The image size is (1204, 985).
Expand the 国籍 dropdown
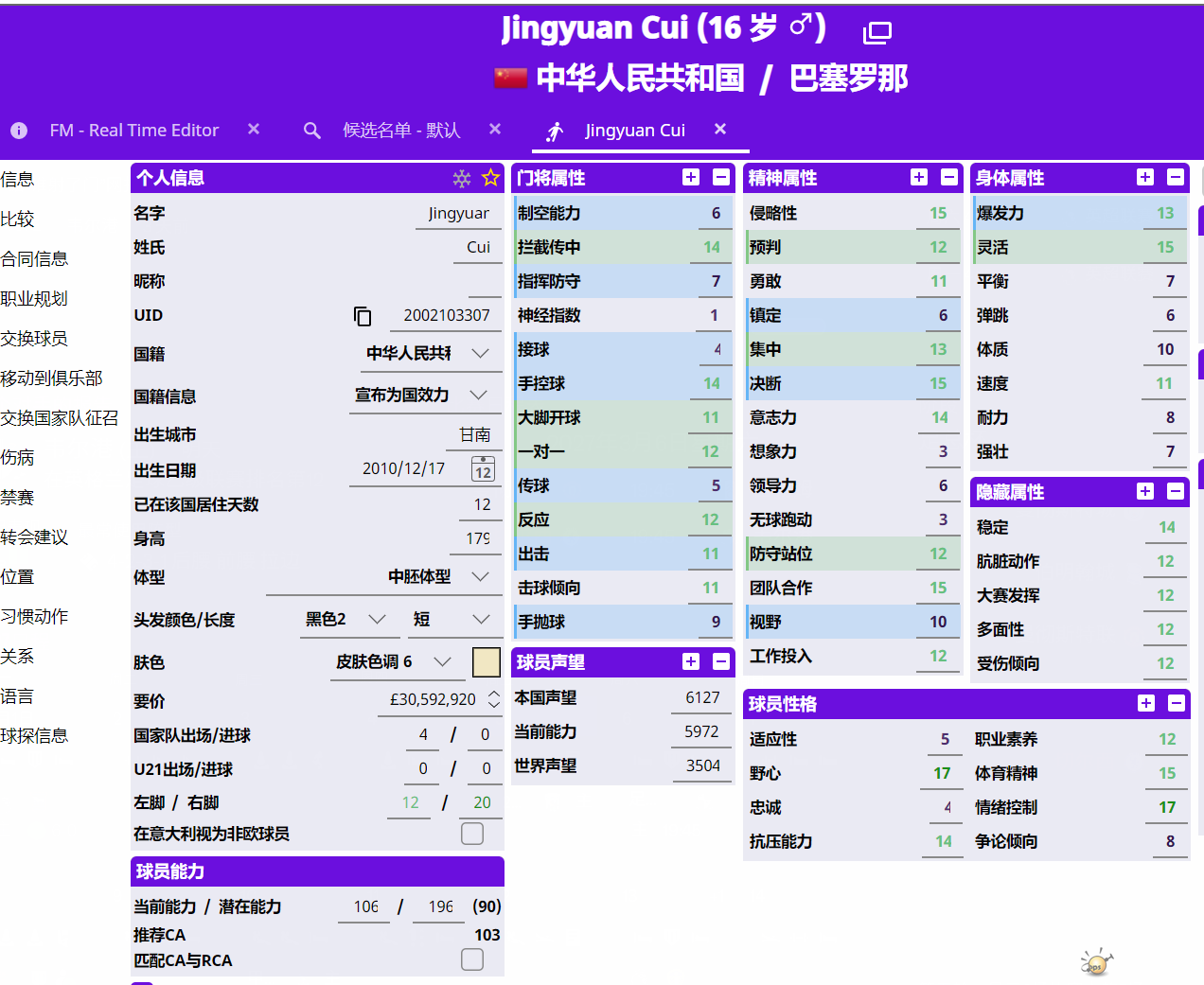pyautogui.click(x=480, y=353)
